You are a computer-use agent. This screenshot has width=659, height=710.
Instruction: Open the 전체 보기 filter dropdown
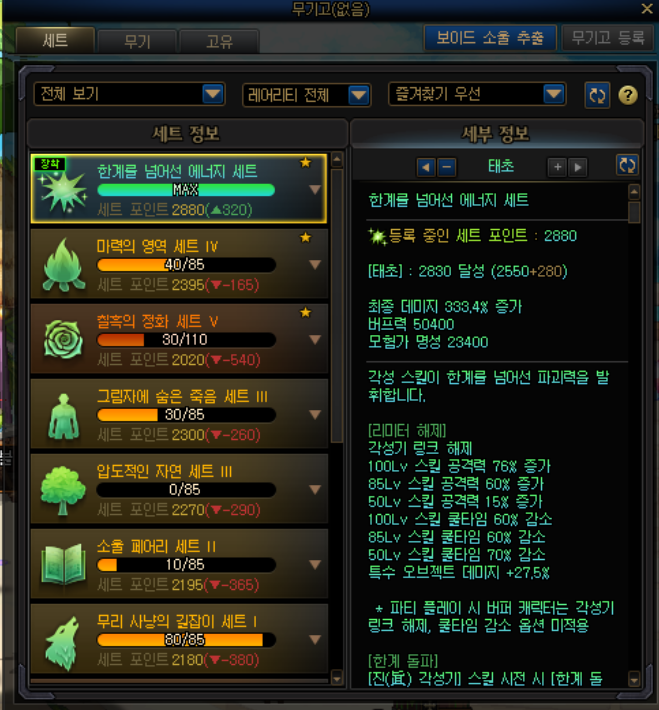pyautogui.click(x=129, y=94)
